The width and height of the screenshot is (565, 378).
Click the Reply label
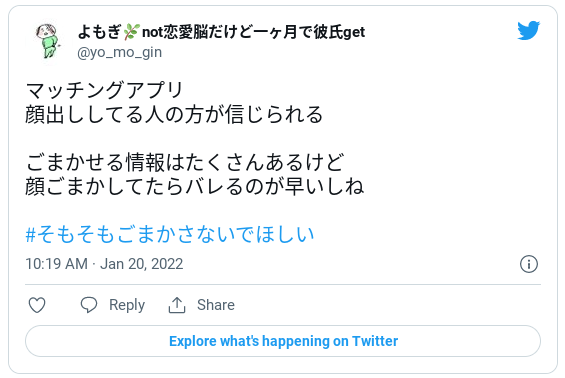pos(127,305)
